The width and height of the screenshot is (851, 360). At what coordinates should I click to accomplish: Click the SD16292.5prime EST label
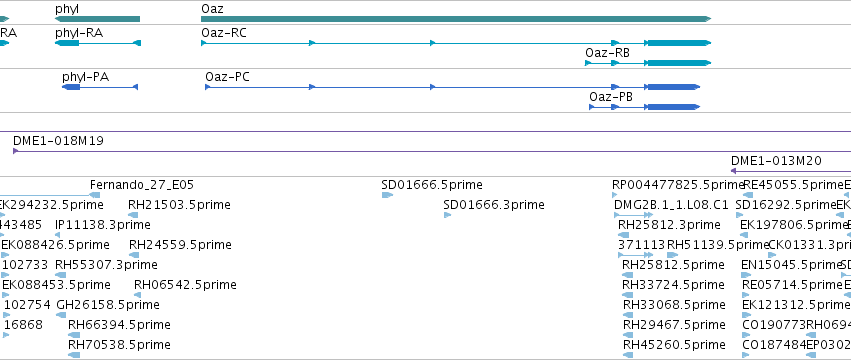786,205
